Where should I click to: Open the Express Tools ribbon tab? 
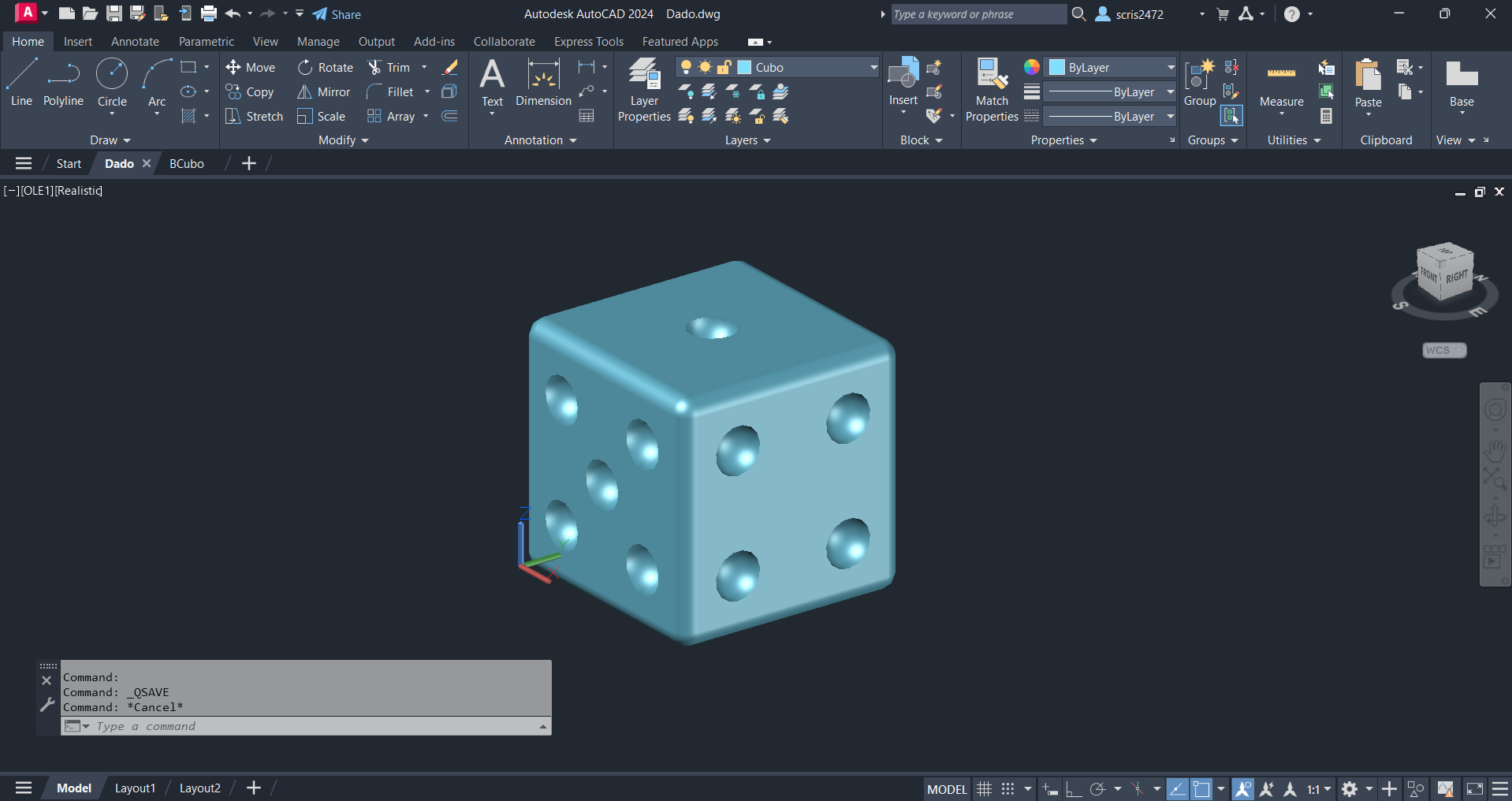(x=588, y=42)
